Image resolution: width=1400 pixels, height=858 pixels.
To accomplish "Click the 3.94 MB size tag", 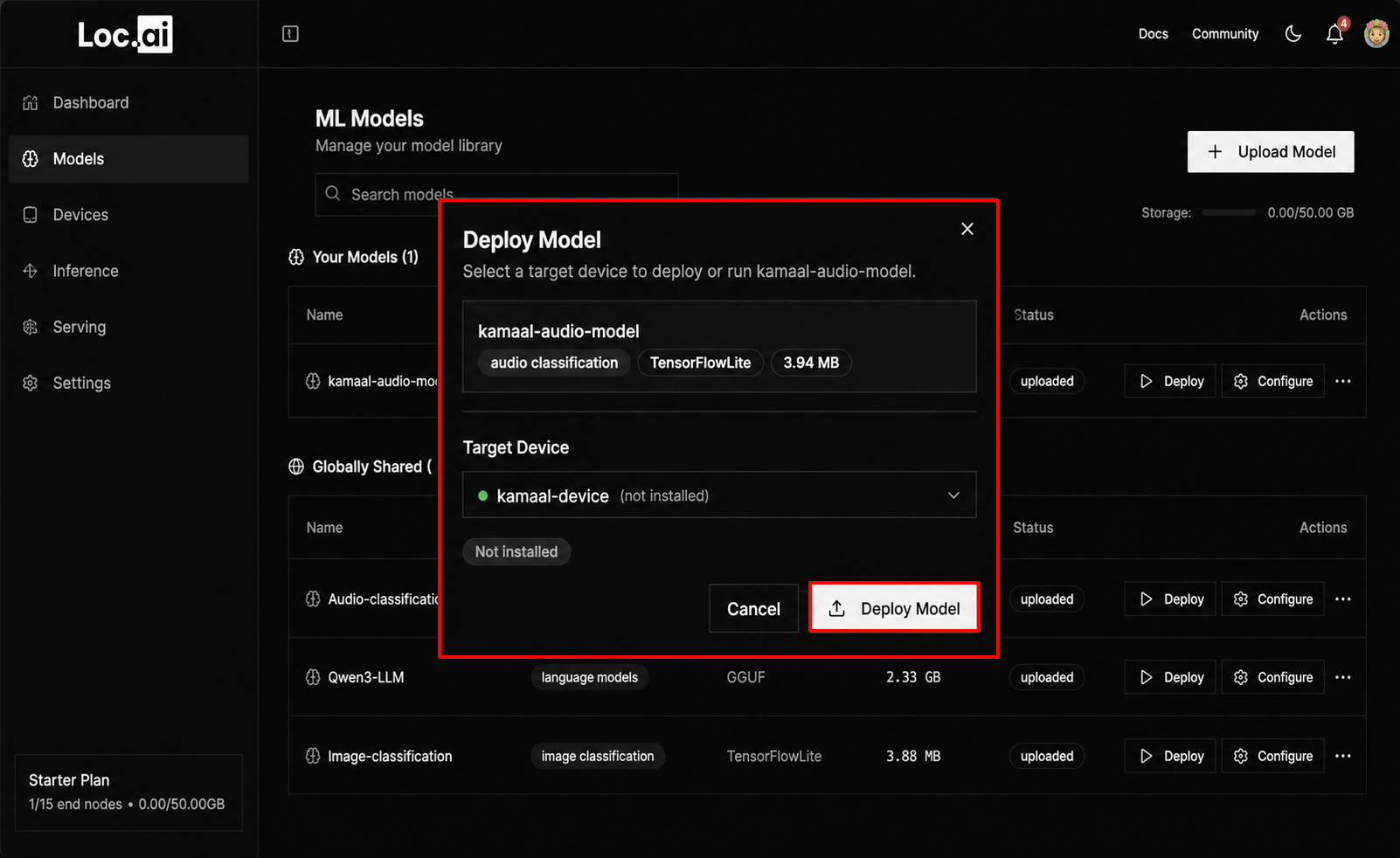I will pyautogui.click(x=811, y=363).
